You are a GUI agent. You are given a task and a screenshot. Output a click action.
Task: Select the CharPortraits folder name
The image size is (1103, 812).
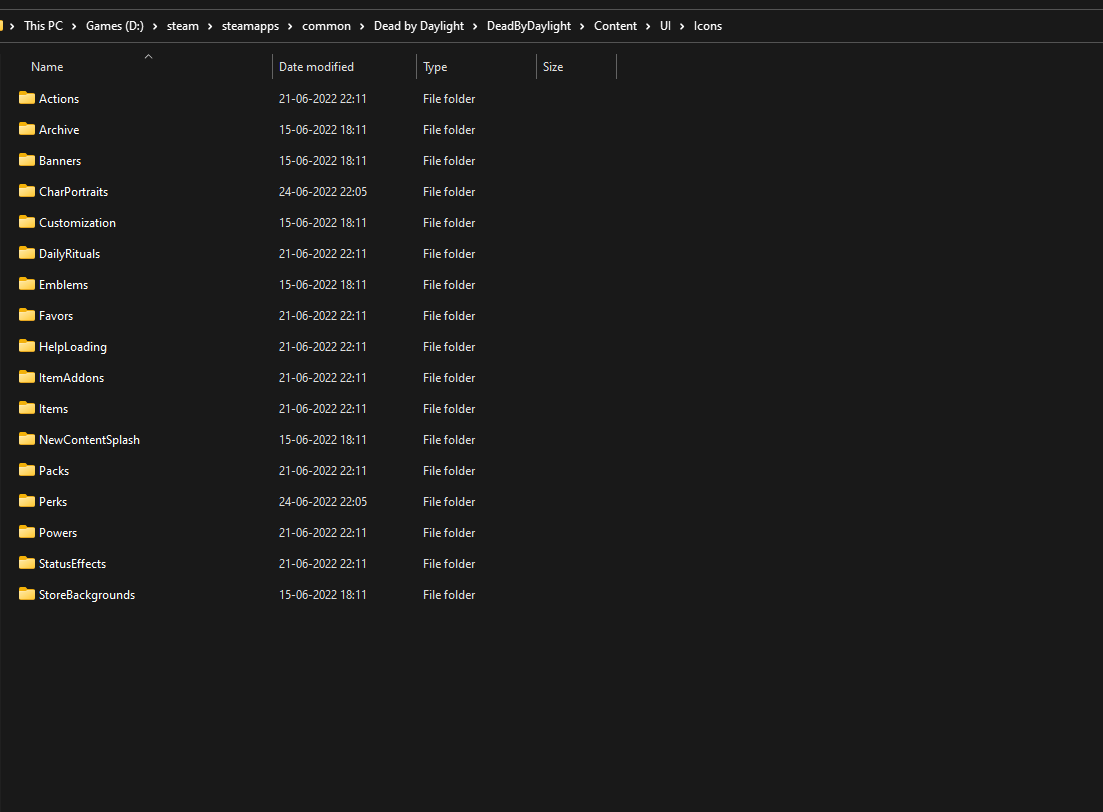point(73,192)
